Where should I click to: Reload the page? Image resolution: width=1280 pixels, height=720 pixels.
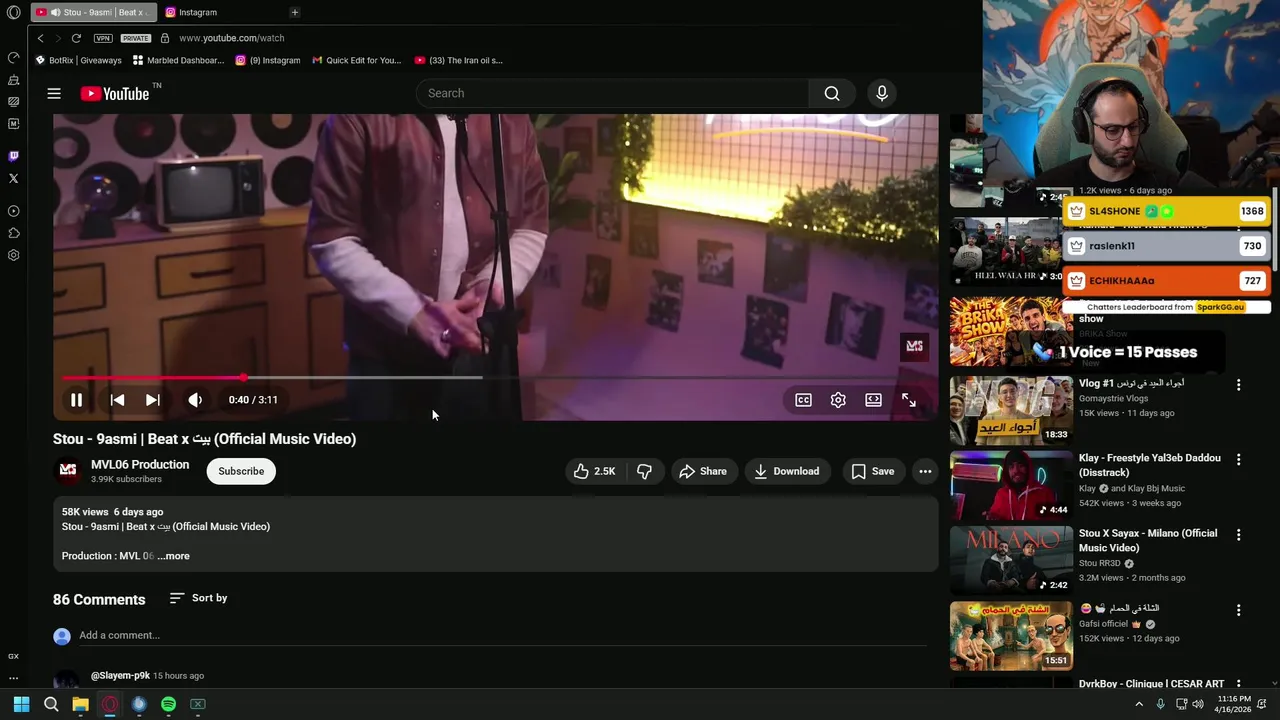pyautogui.click(x=76, y=38)
